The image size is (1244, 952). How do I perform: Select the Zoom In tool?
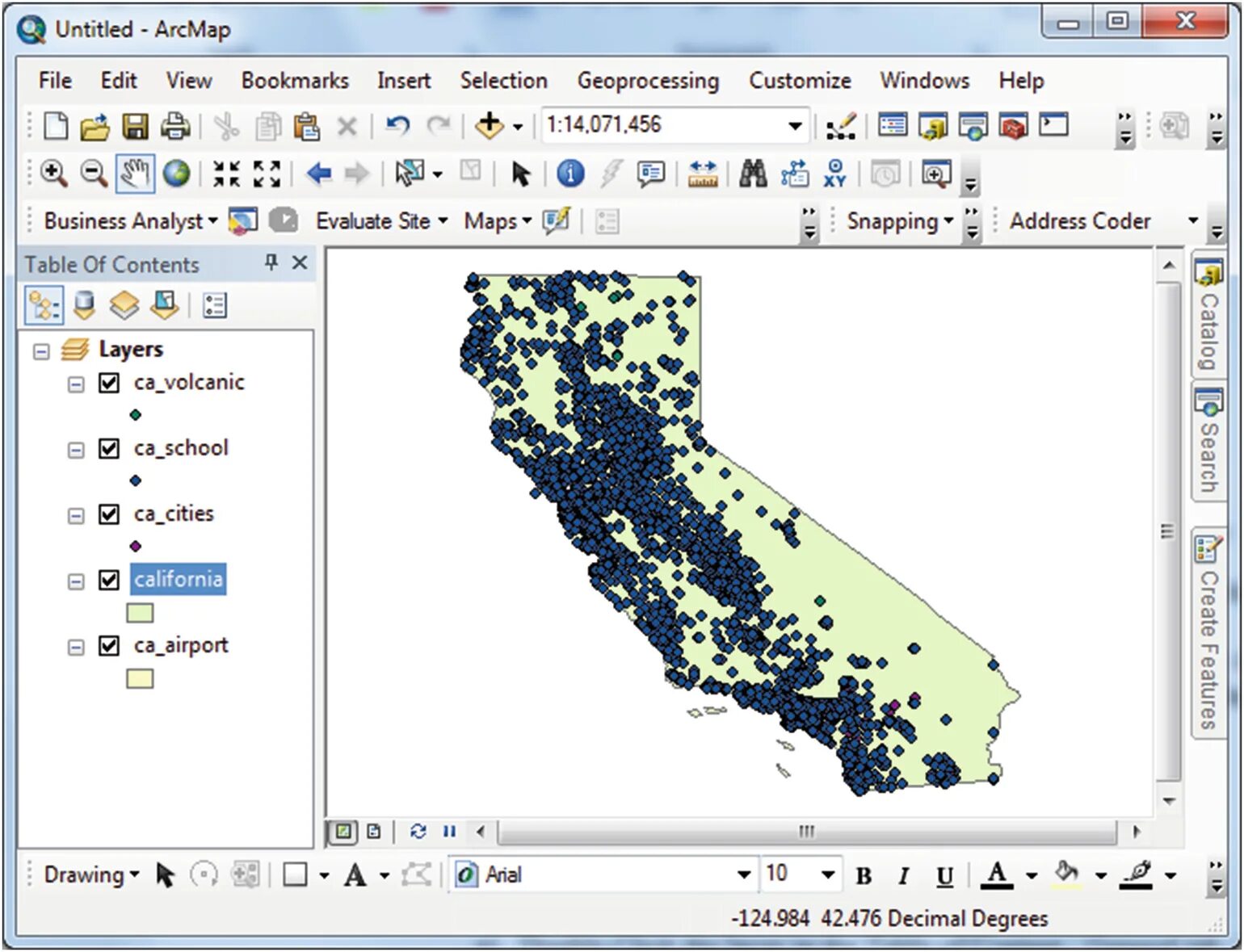(54, 174)
